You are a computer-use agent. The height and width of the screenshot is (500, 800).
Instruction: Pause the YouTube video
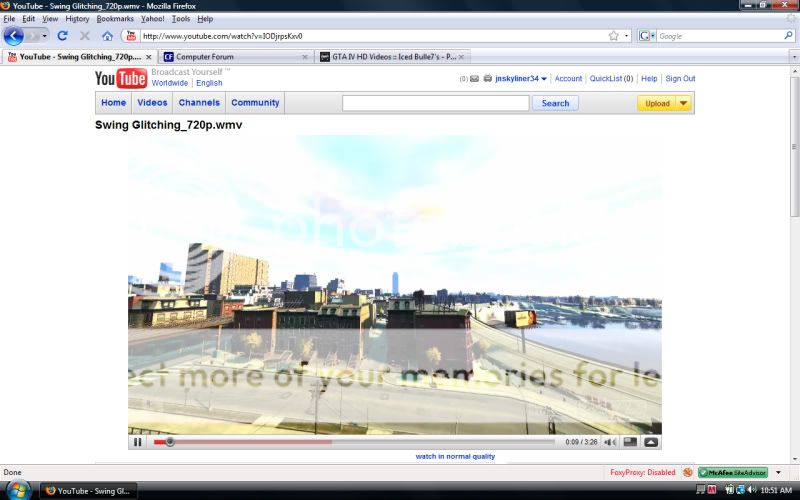[x=137, y=442]
